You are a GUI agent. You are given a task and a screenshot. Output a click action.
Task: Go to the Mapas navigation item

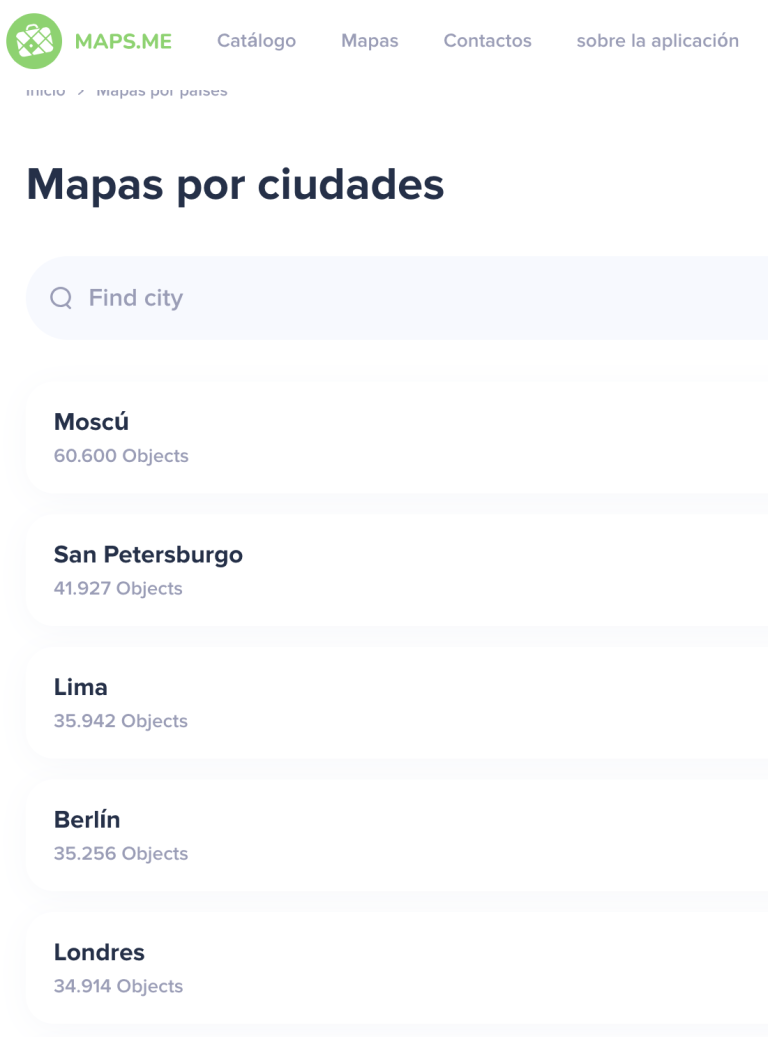coord(369,41)
